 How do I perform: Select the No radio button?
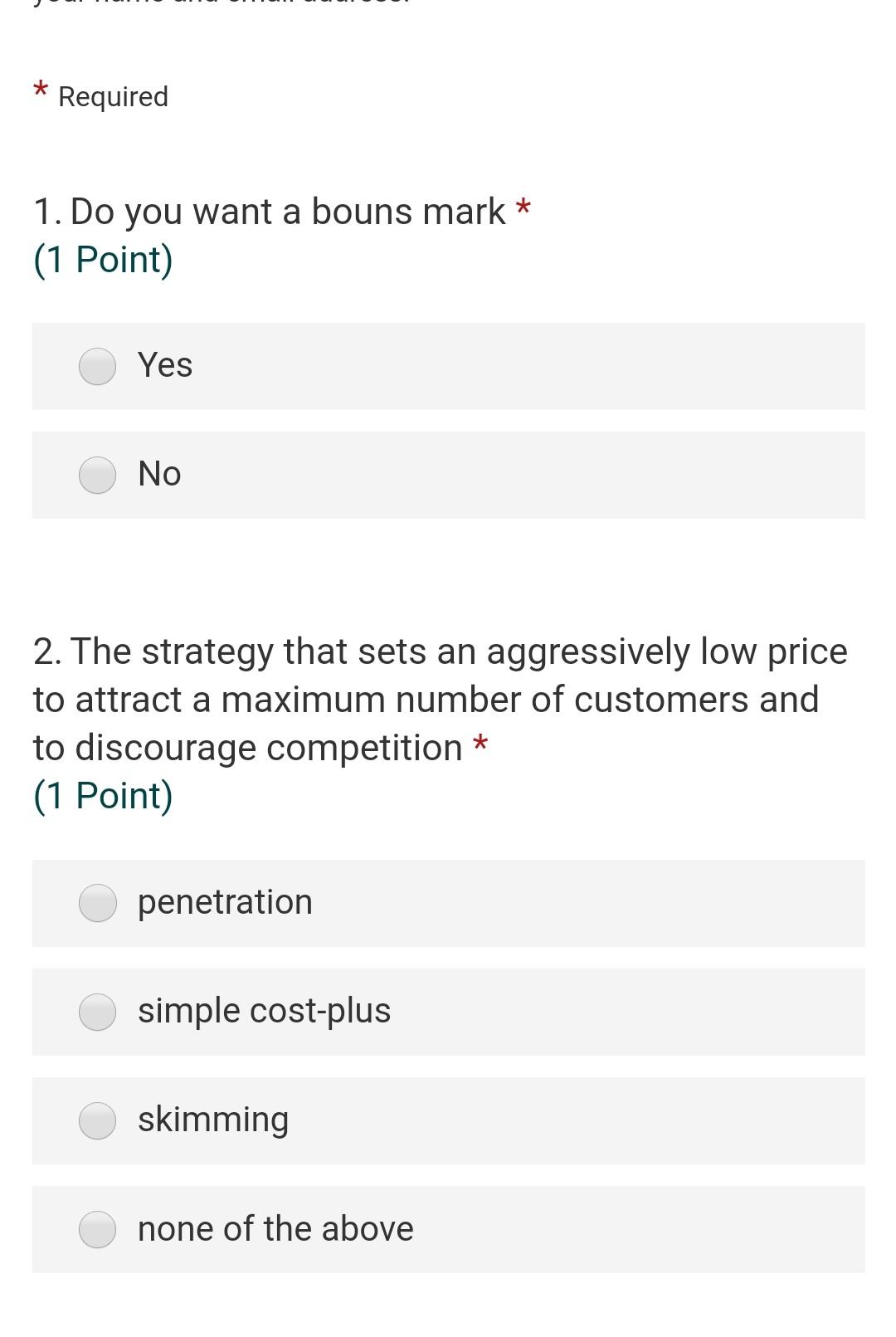tap(97, 476)
